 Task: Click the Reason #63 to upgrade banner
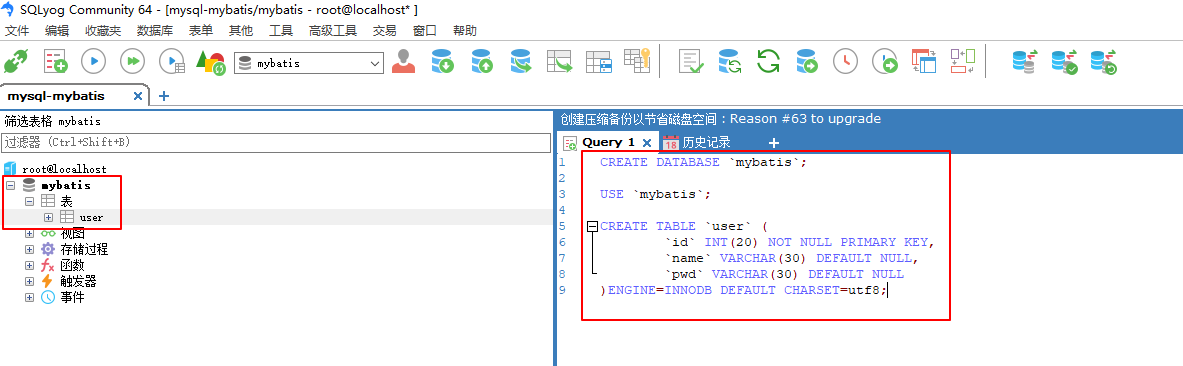[721, 118]
